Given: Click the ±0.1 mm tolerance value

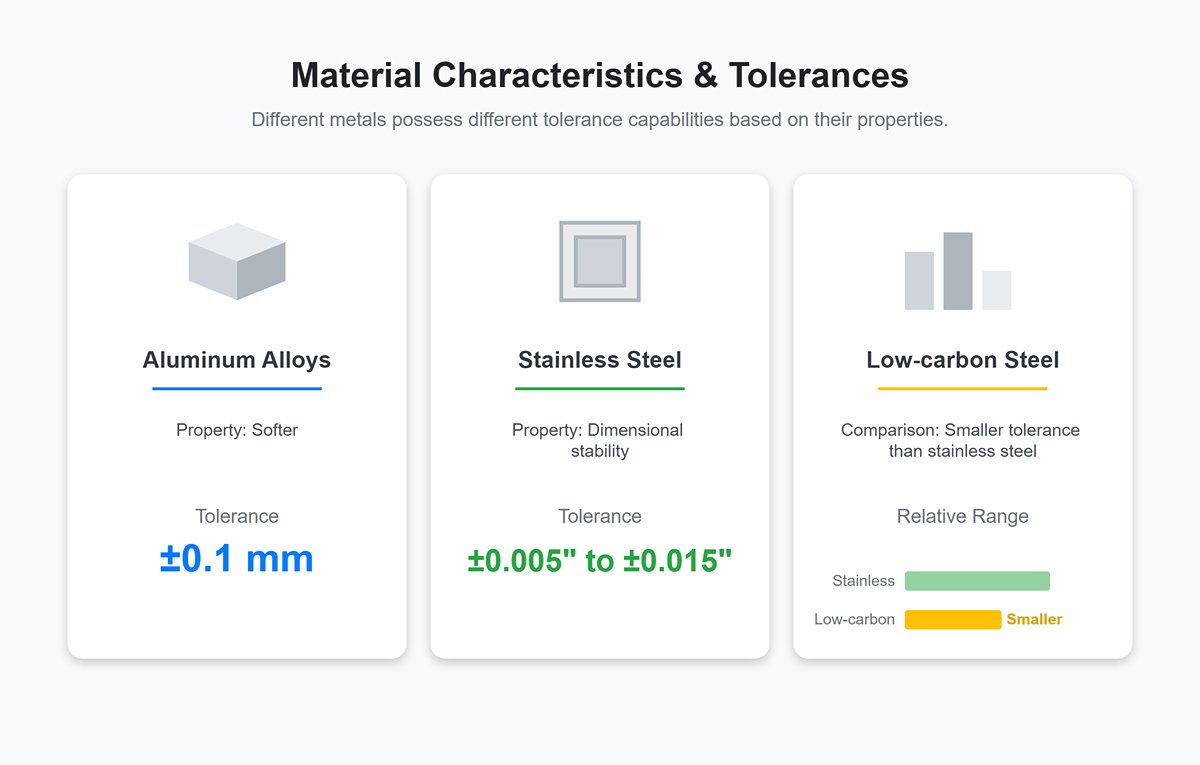Looking at the screenshot, I should [x=236, y=560].
